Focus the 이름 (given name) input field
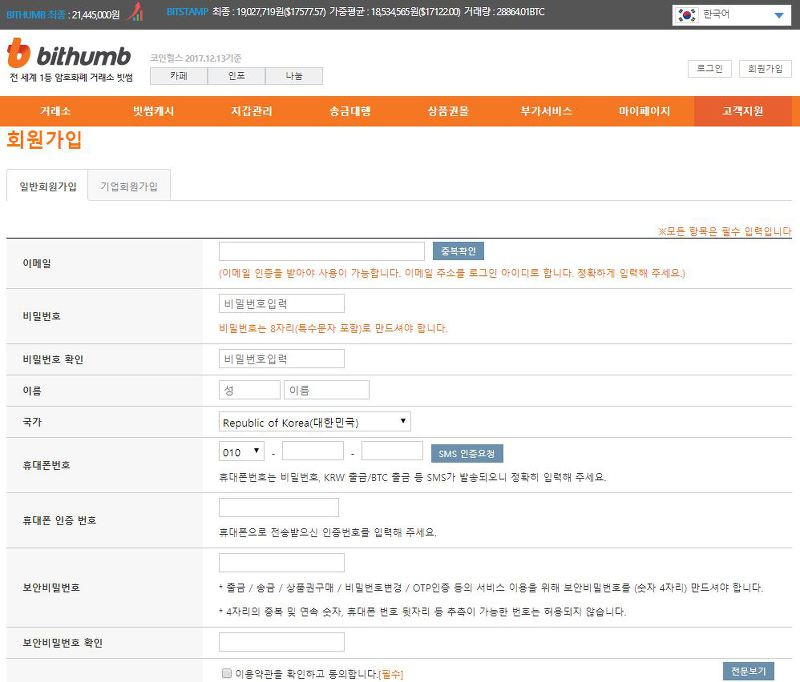The height and width of the screenshot is (682, 800). pos(327,390)
